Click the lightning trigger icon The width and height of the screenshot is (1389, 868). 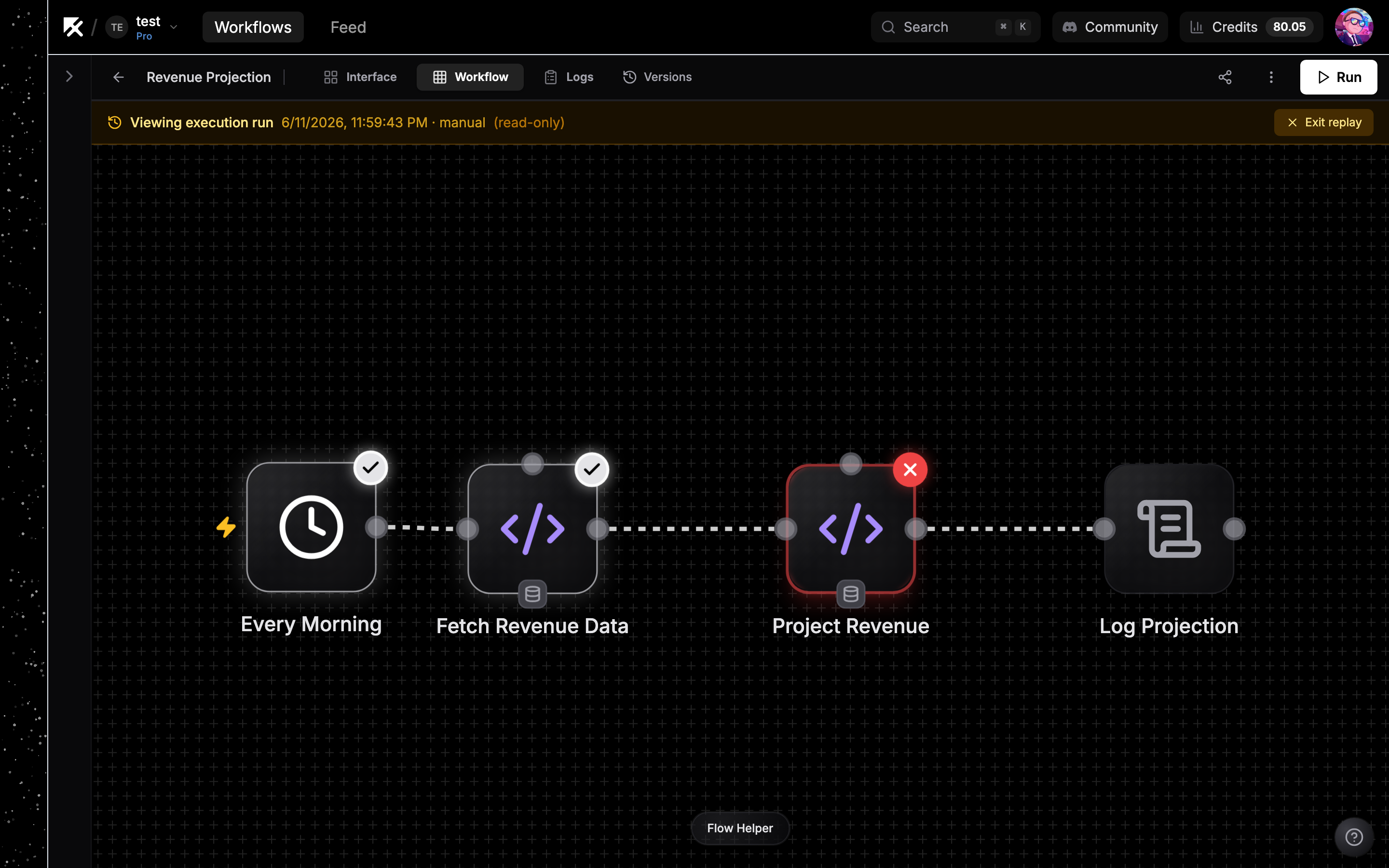226,527
